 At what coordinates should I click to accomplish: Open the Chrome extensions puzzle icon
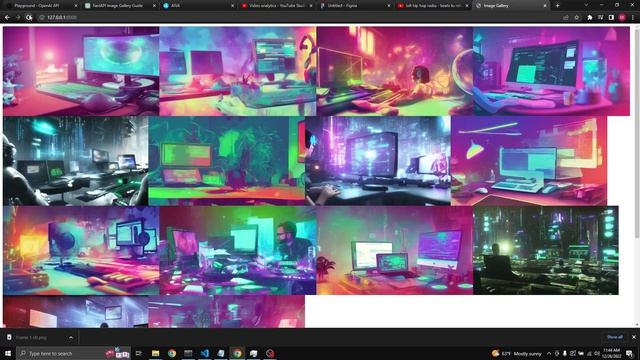(590, 18)
